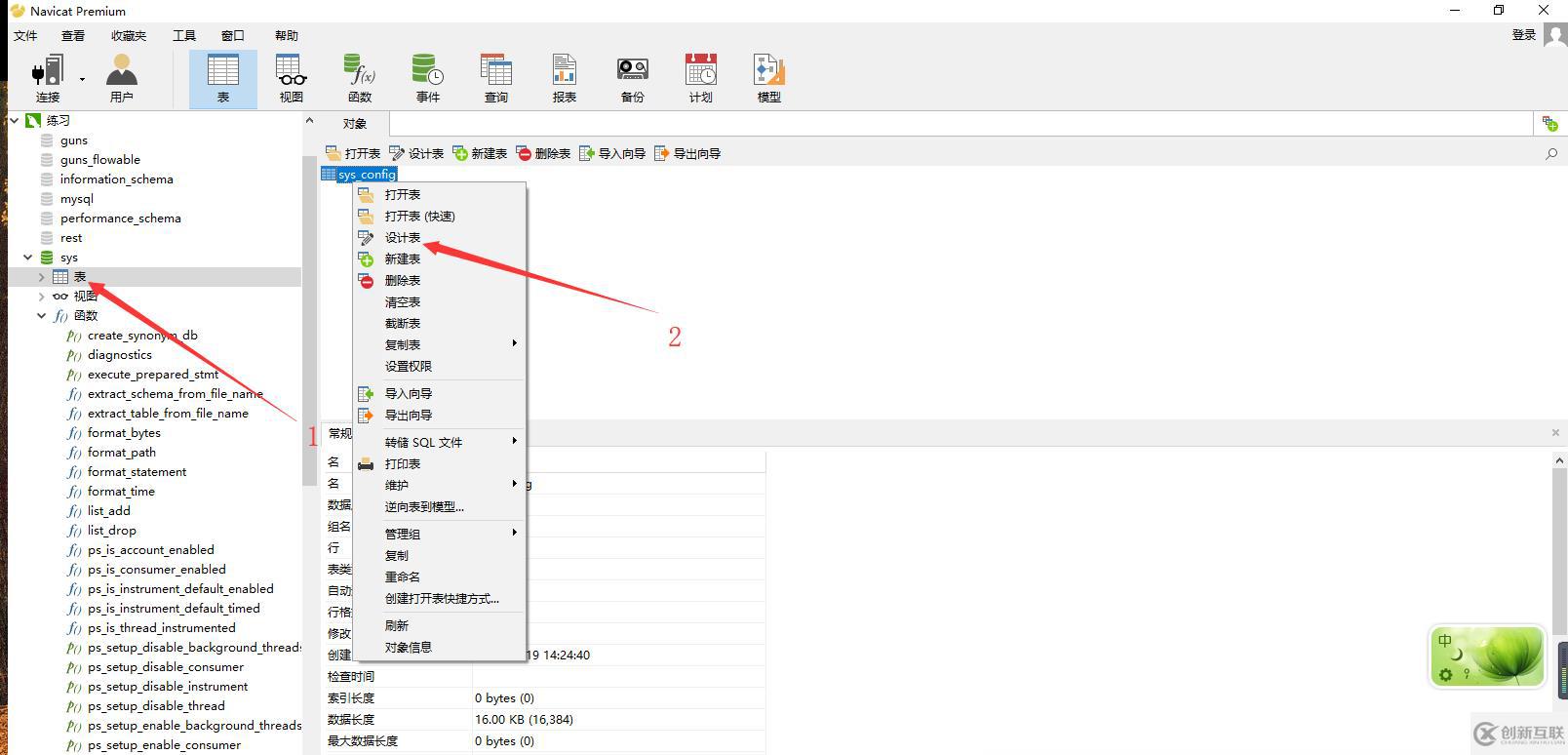Viewport: 1568px width, 755px height.
Task: Open the 收藏夹 menu
Action: tap(129, 35)
